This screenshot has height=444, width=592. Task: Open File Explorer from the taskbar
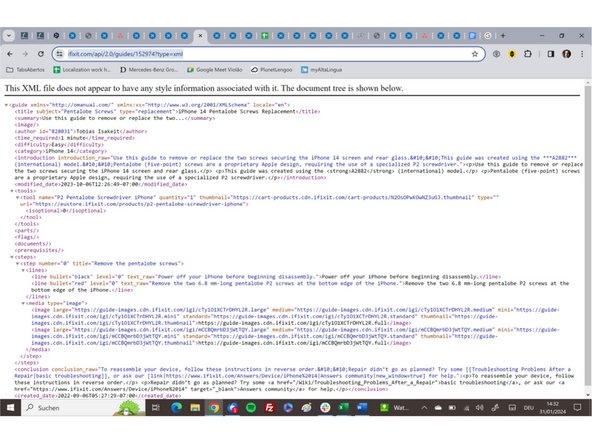(x=195, y=408)
